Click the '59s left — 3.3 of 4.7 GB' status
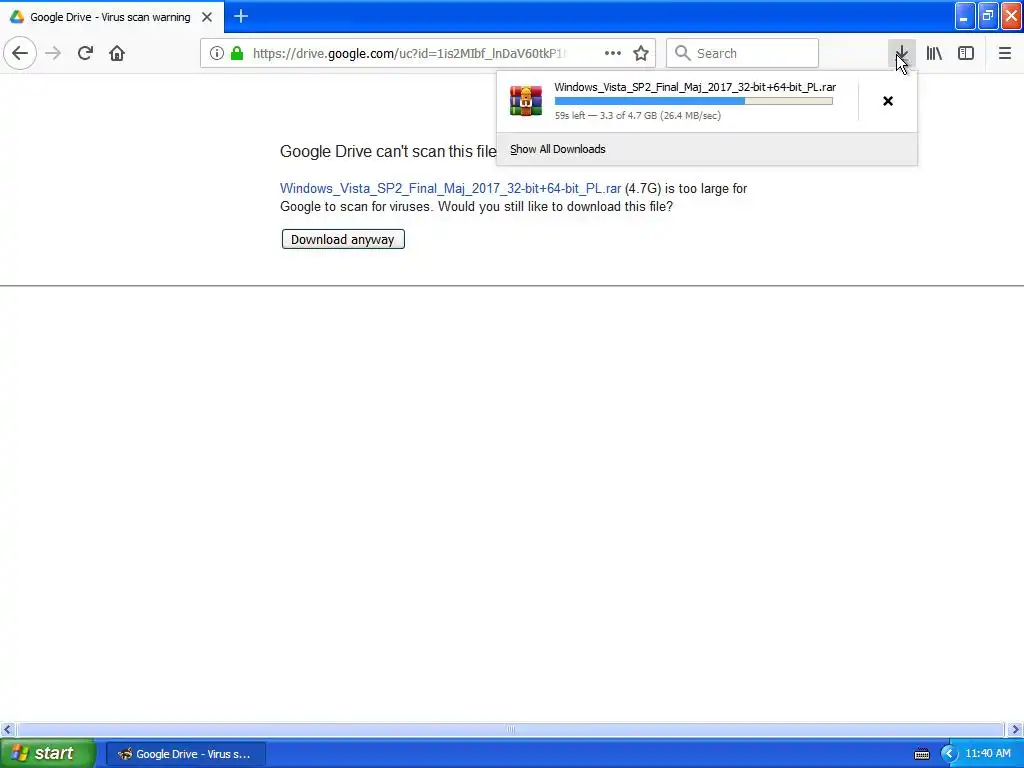Screen dimensions: 1024x768 (637, 116)
